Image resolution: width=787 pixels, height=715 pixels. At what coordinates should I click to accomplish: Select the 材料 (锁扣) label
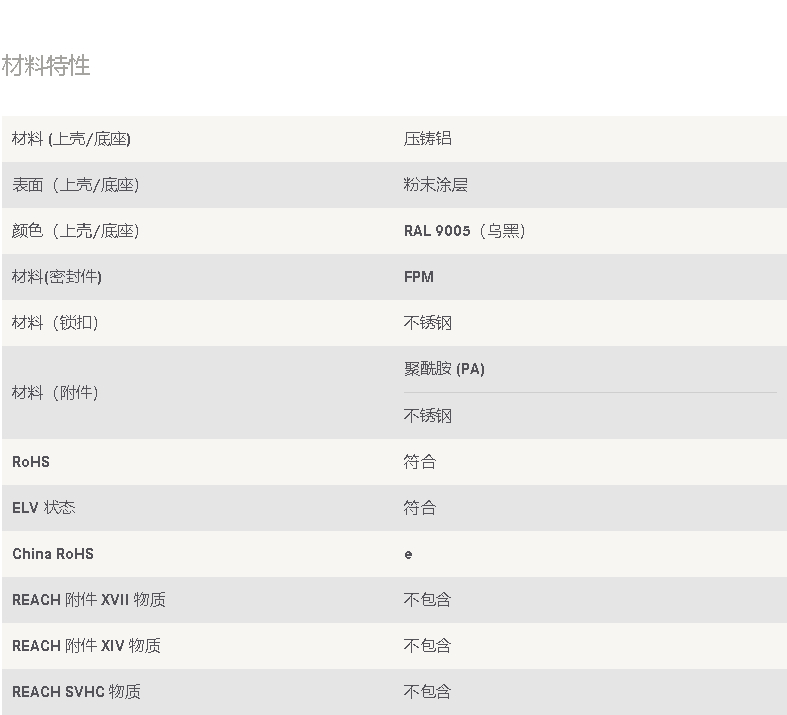click(55, 323)
